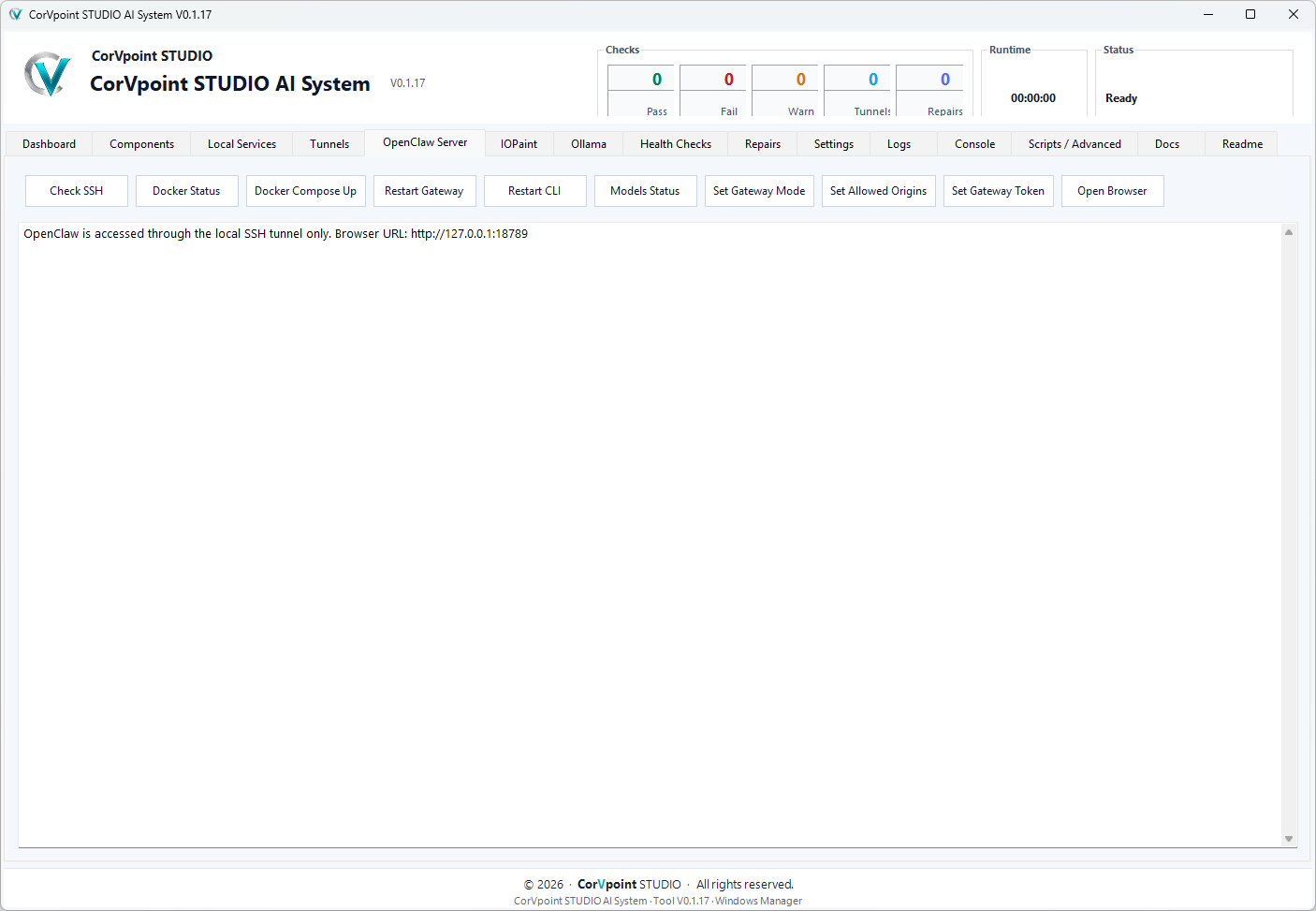Switch to the IOPaint tab
Image resolution: width=1316 pixels, height=911 pixels.
coord(519,144)
